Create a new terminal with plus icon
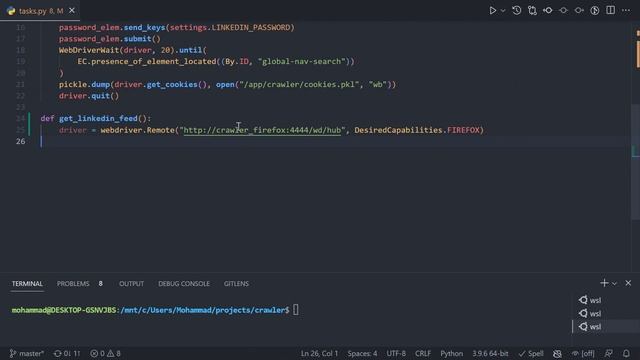This screenshot has height=360, width=640. coord(604,283)
